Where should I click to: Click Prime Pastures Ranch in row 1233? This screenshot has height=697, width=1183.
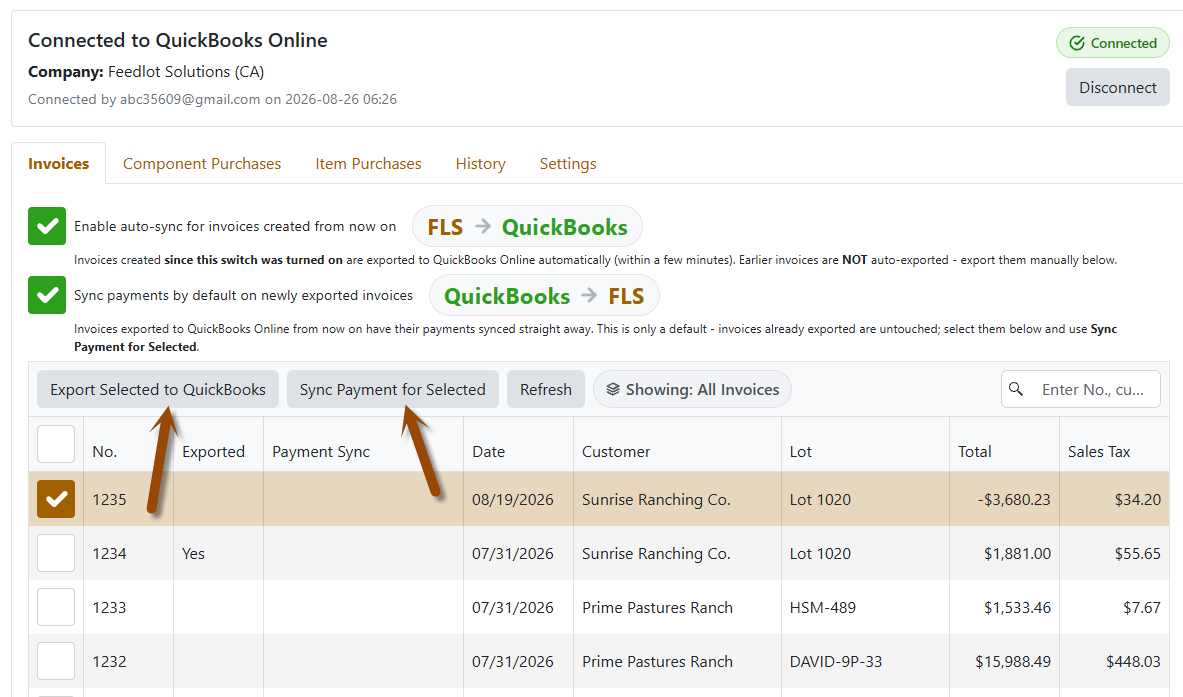click(657, 607)
